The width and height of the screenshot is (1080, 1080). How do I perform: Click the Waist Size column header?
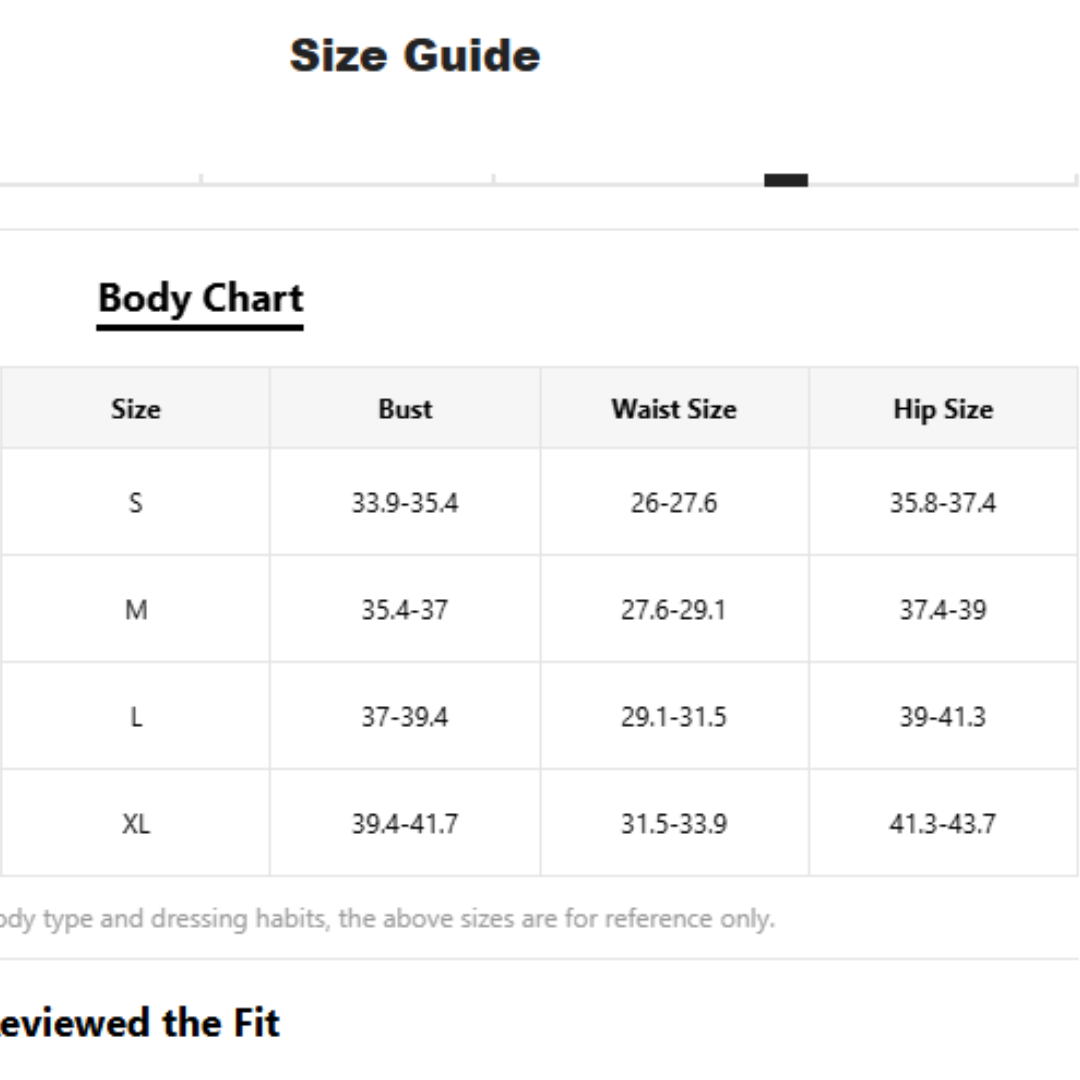(x=674, y=409)
